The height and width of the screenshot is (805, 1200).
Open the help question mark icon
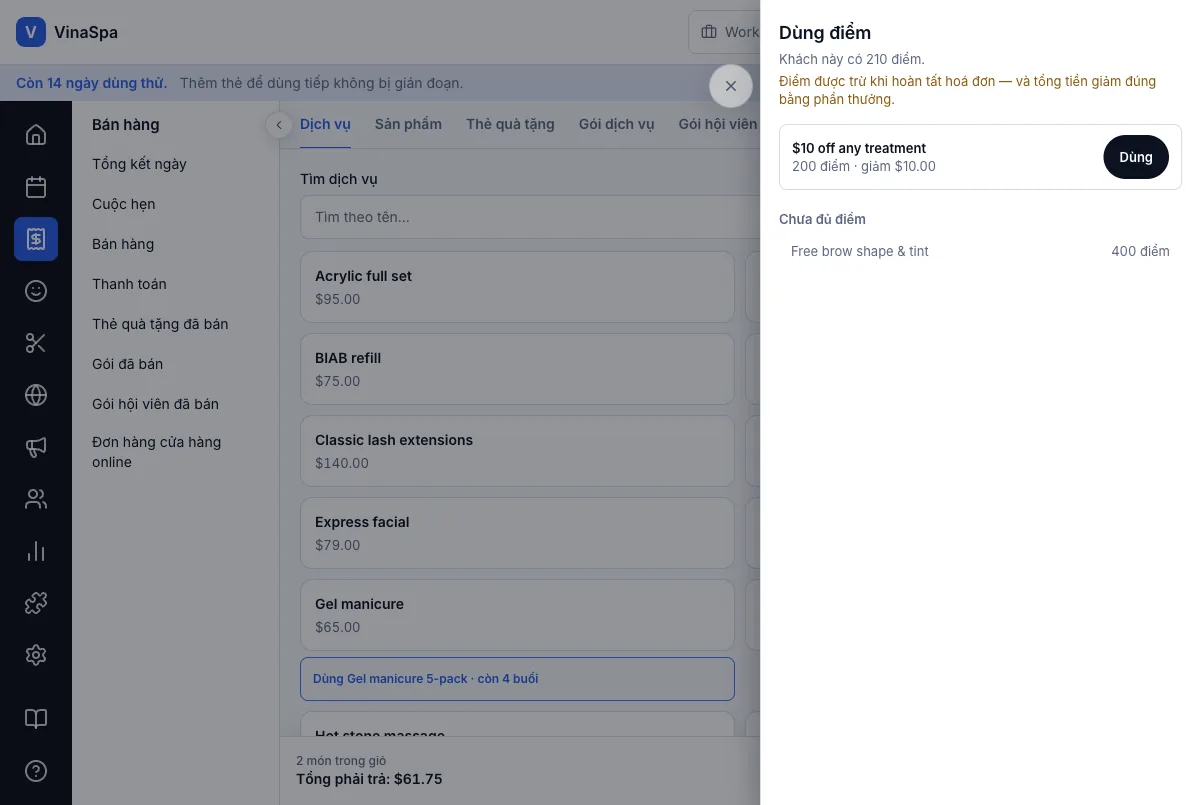(36, 771)
